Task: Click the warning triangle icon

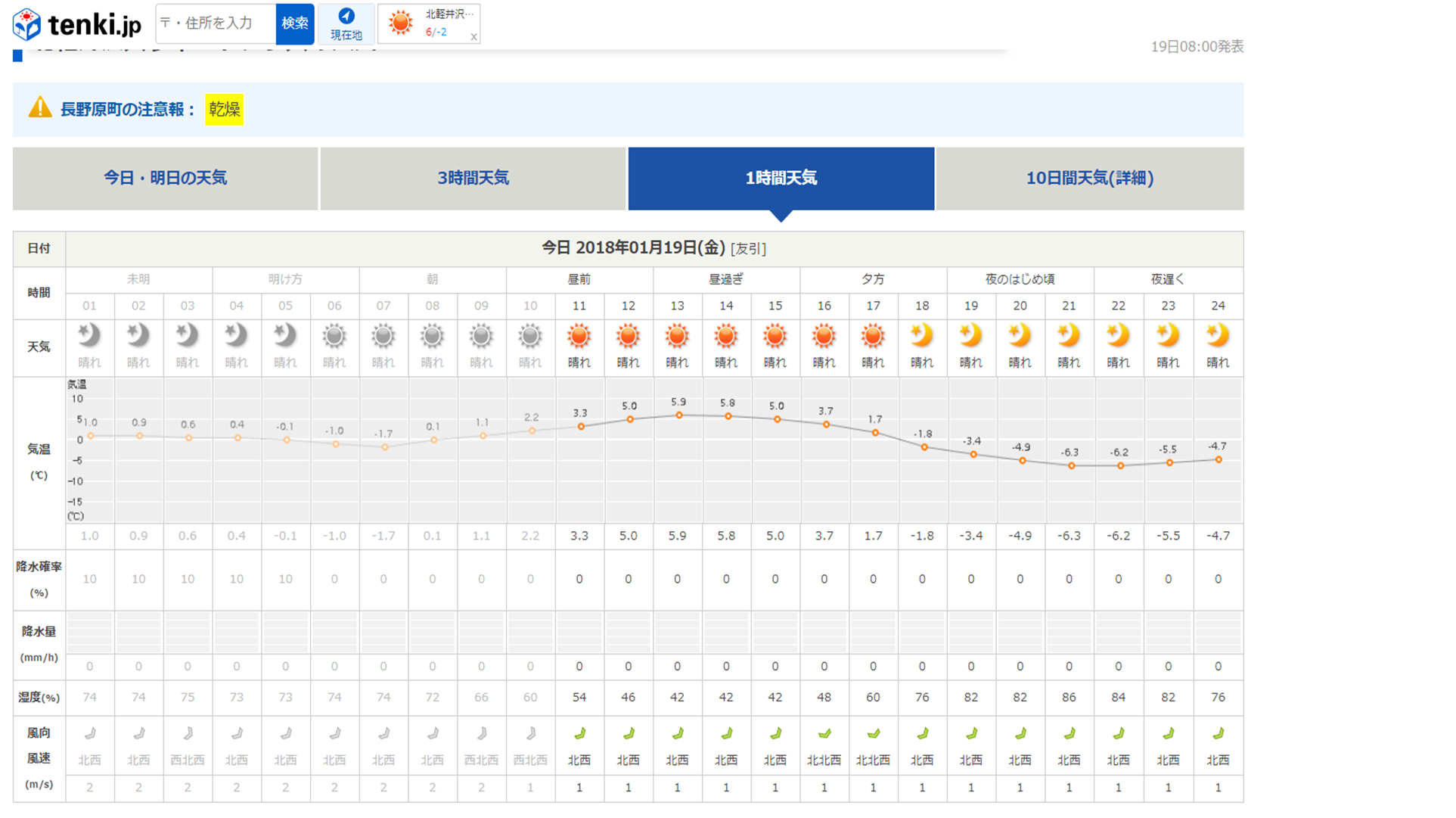Action: click(x=40, y=108)
